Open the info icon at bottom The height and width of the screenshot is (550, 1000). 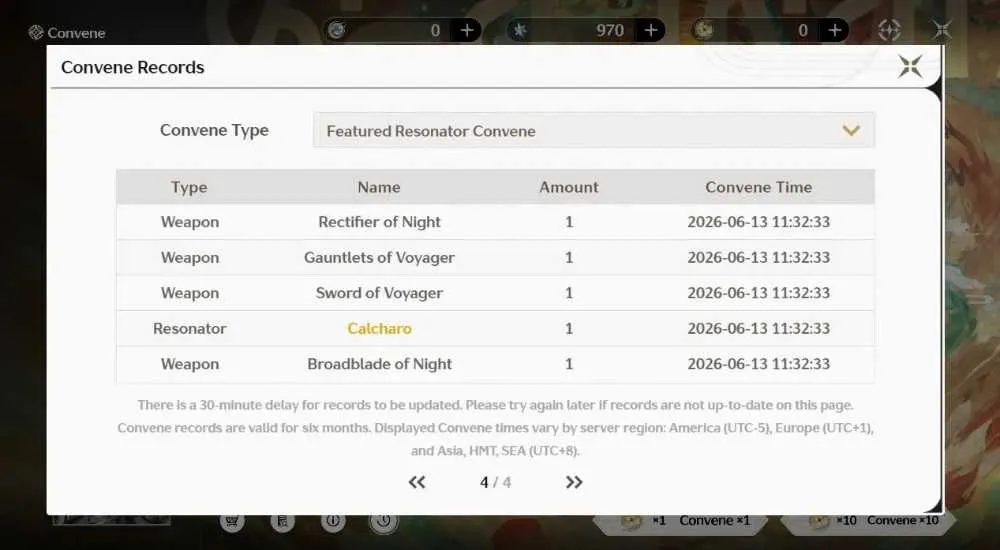[x=333, y=521]
